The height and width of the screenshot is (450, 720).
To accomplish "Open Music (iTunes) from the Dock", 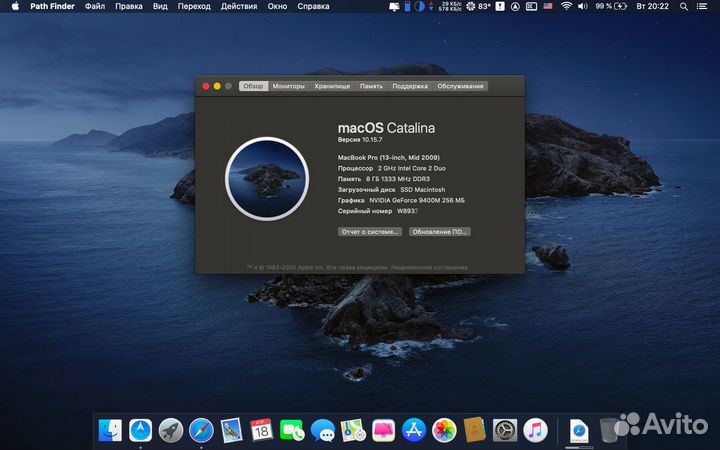I will (535, 430).
